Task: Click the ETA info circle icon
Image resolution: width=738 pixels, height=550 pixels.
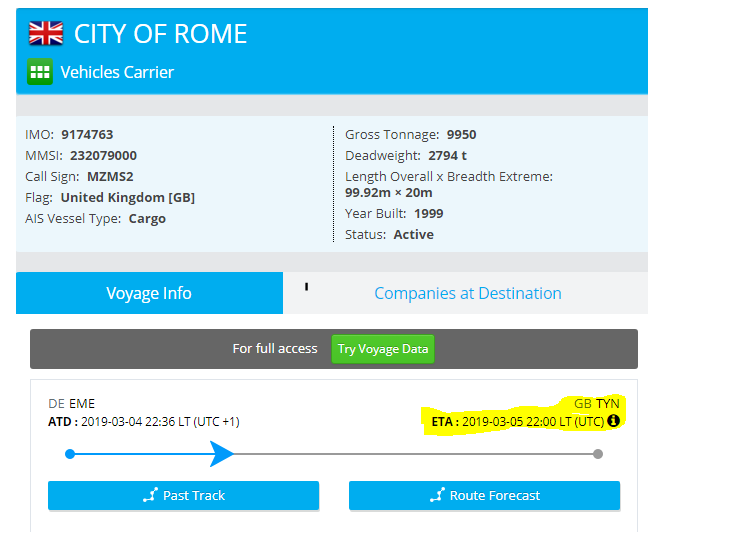Action: tap(613, 421)
